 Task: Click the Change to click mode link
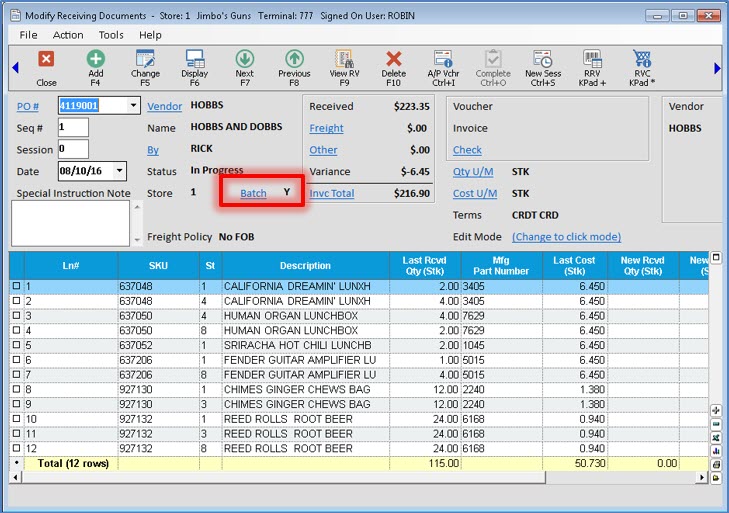(566, 237)
